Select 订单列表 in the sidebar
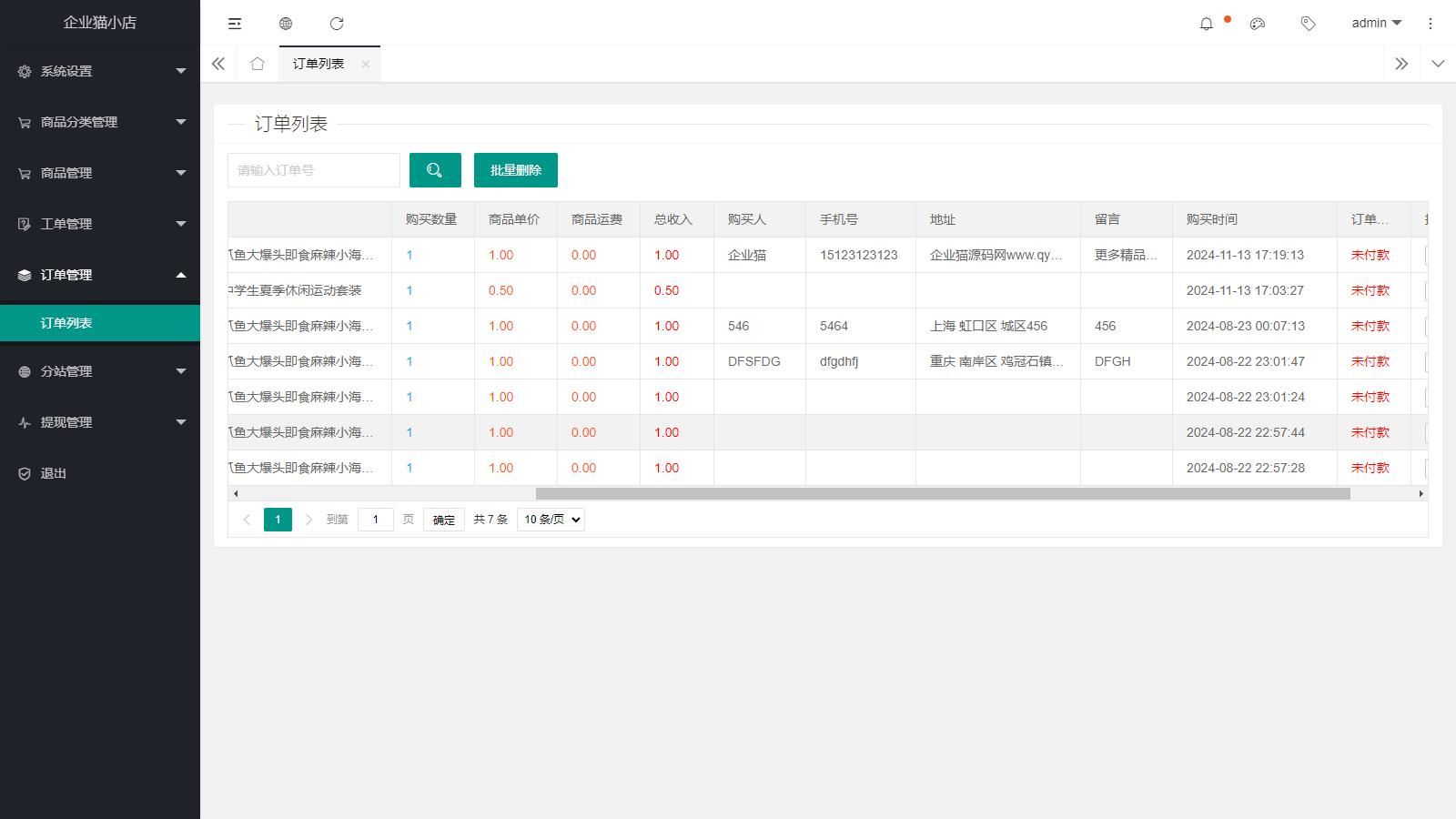The height and width of the screenshot is (819, 1456). (66, 323)
